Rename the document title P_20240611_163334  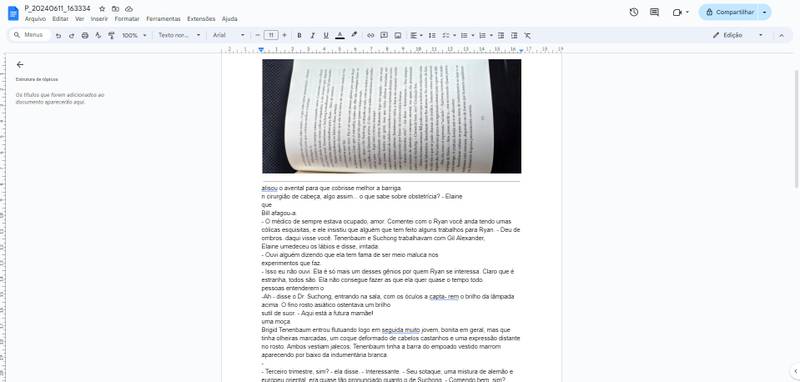point(58,9)
